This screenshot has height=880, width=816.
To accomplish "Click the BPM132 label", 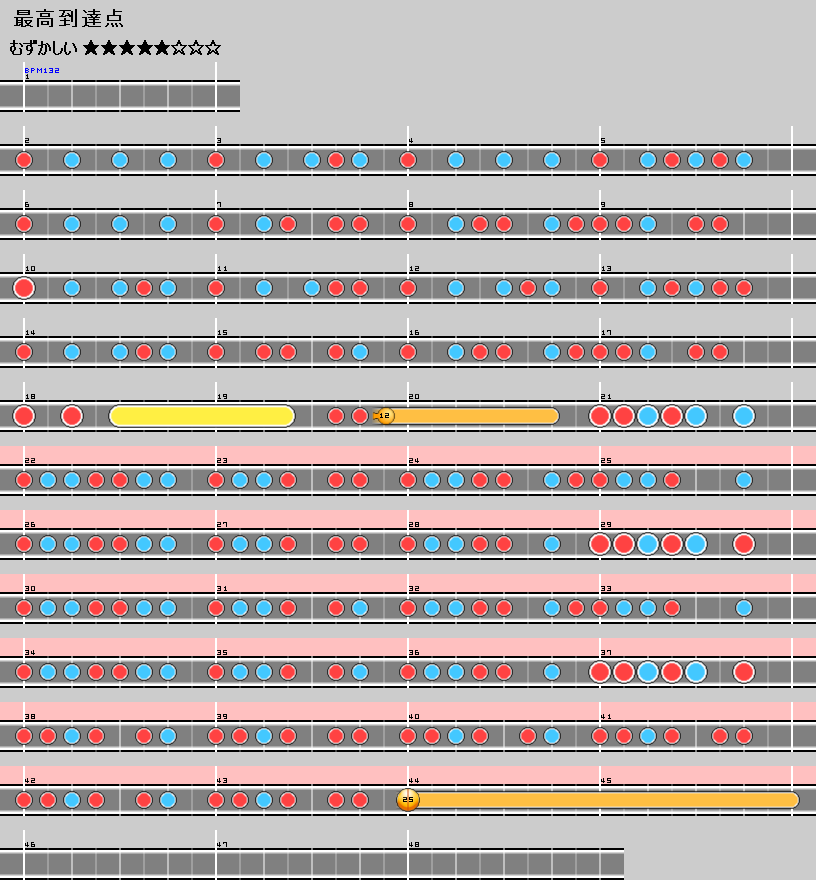I will click(x=42, y=70).
